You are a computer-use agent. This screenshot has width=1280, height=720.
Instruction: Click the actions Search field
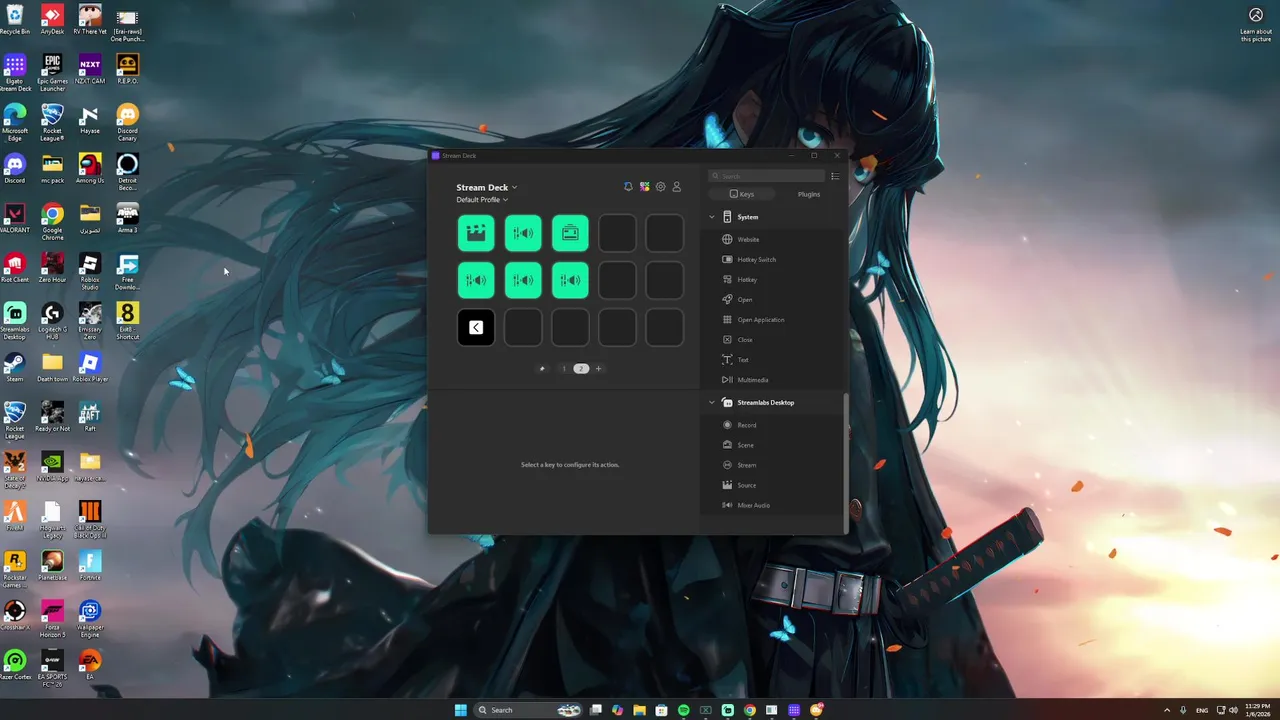coord(767,176)
